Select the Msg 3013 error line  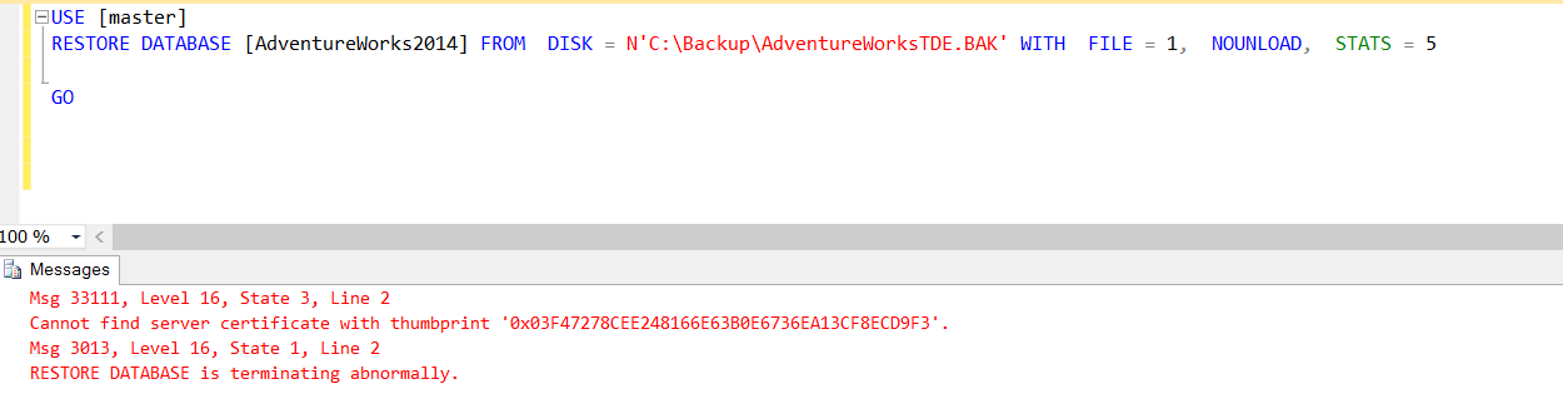(x=205, y=348)
